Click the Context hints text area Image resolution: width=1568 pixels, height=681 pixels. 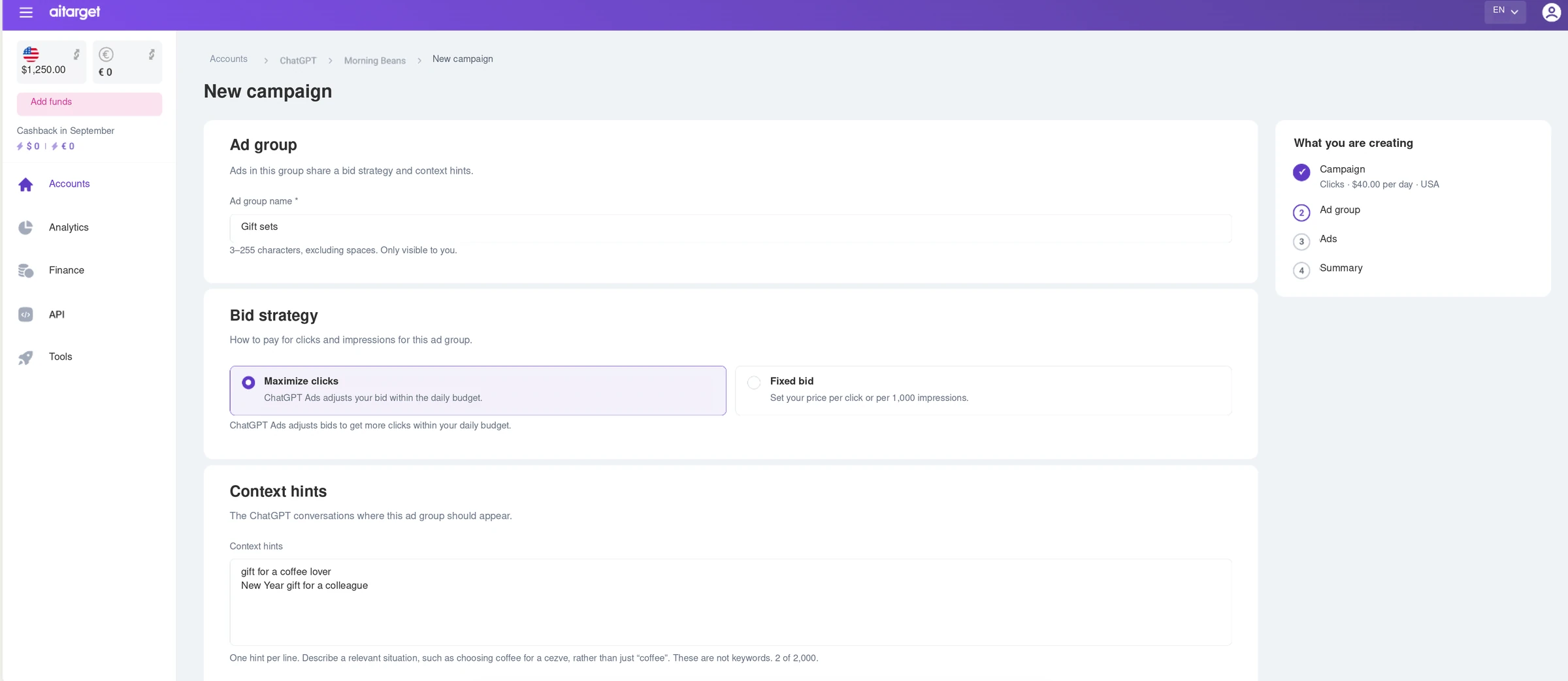coord(730,602)
